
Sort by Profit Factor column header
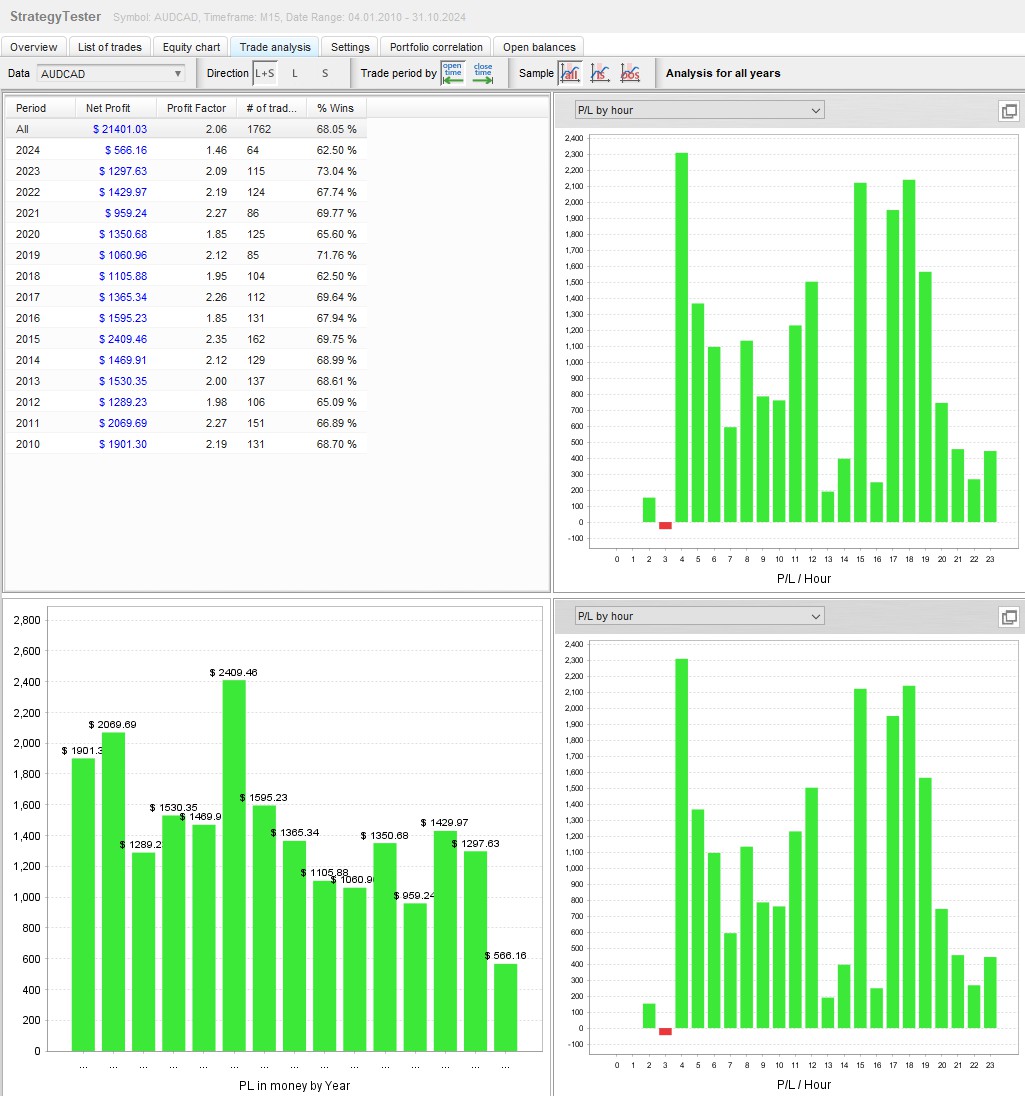pos(196,108)
